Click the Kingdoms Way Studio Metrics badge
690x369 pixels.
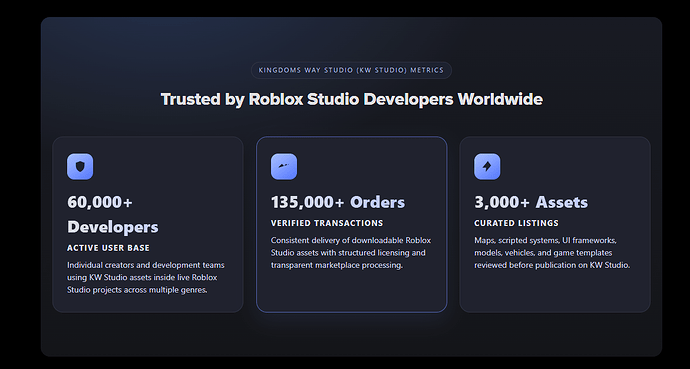click(x=351, y=70)
